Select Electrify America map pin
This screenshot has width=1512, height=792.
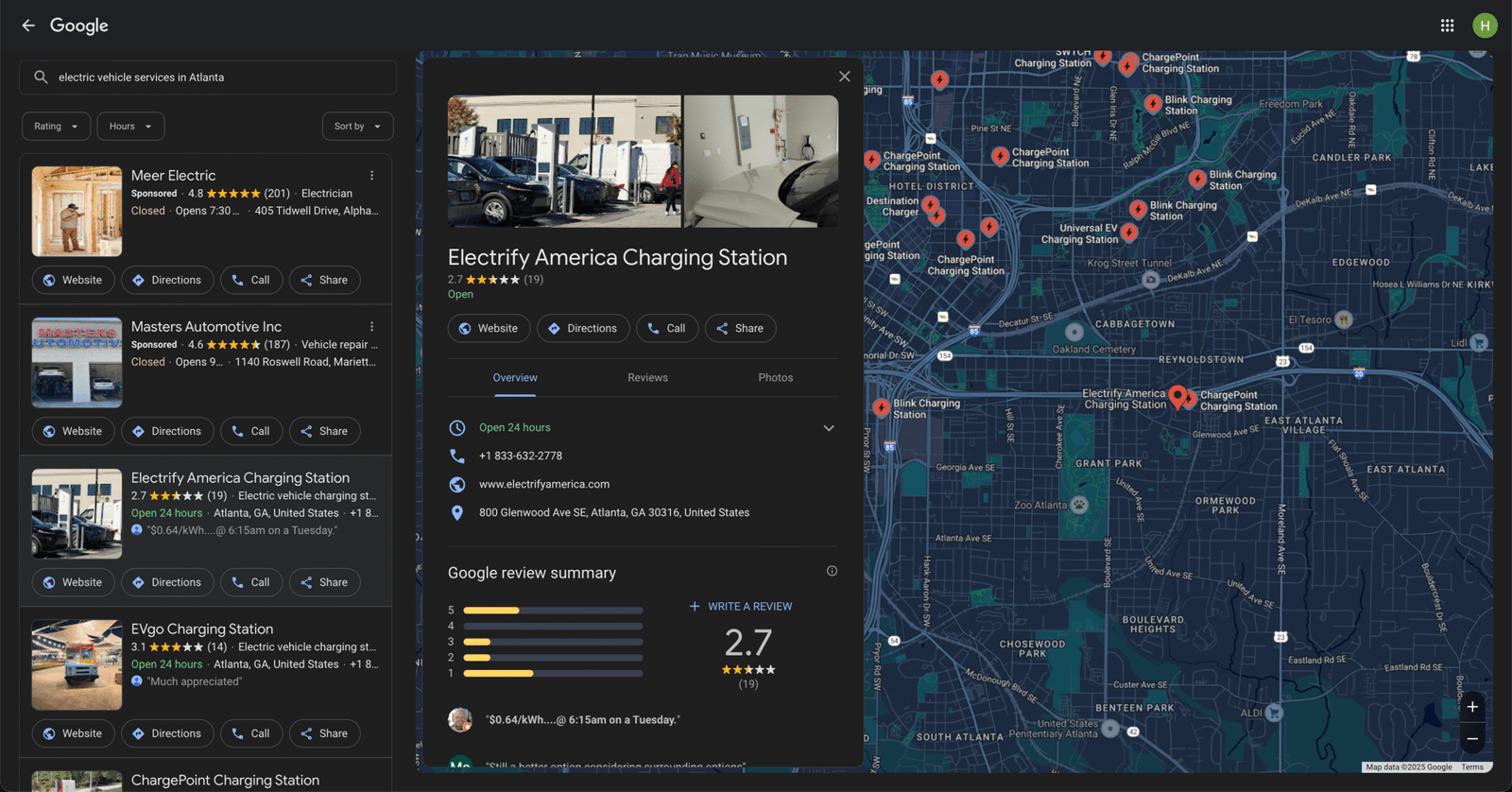1177,397
